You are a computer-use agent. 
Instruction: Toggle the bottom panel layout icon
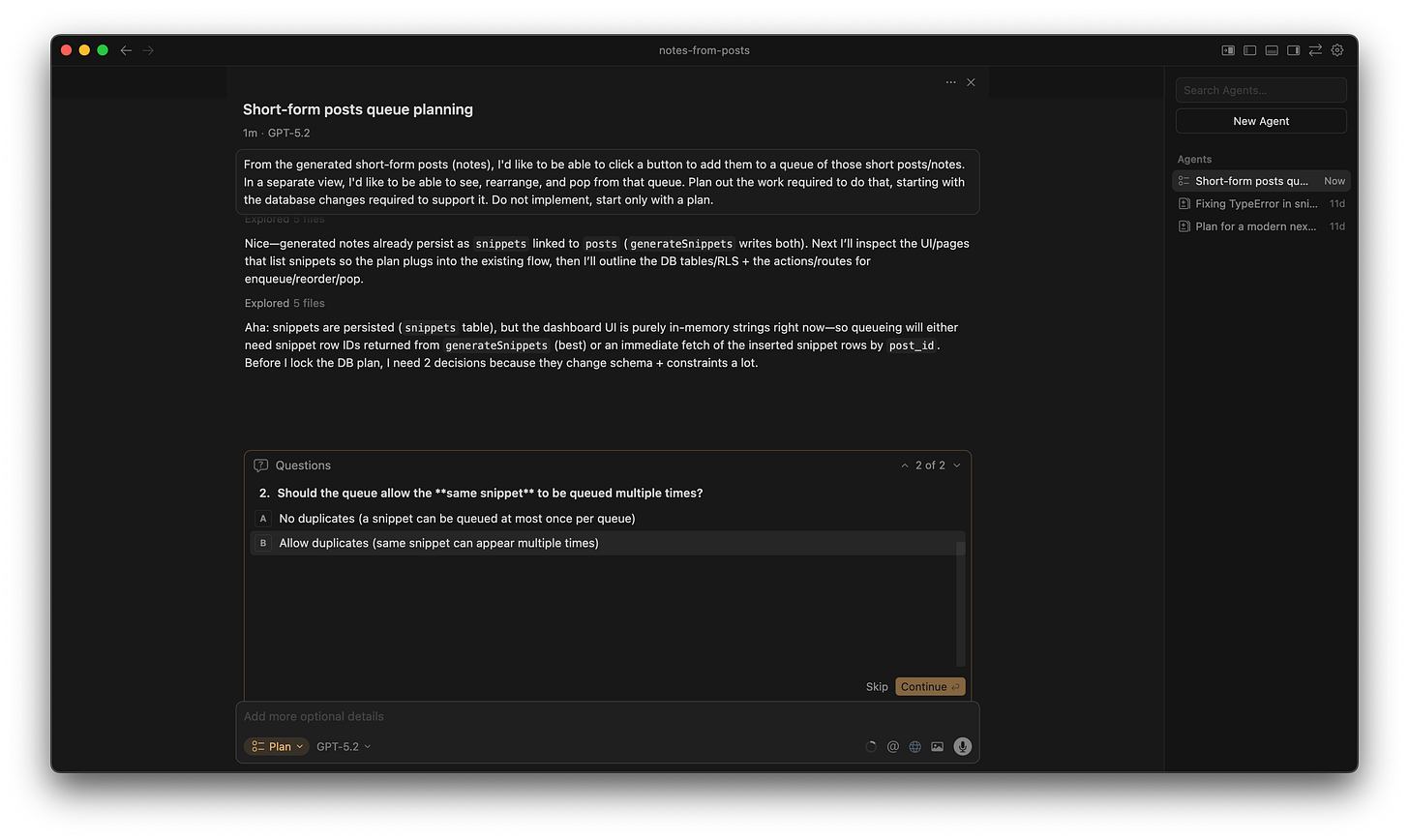click(1271, 49)
